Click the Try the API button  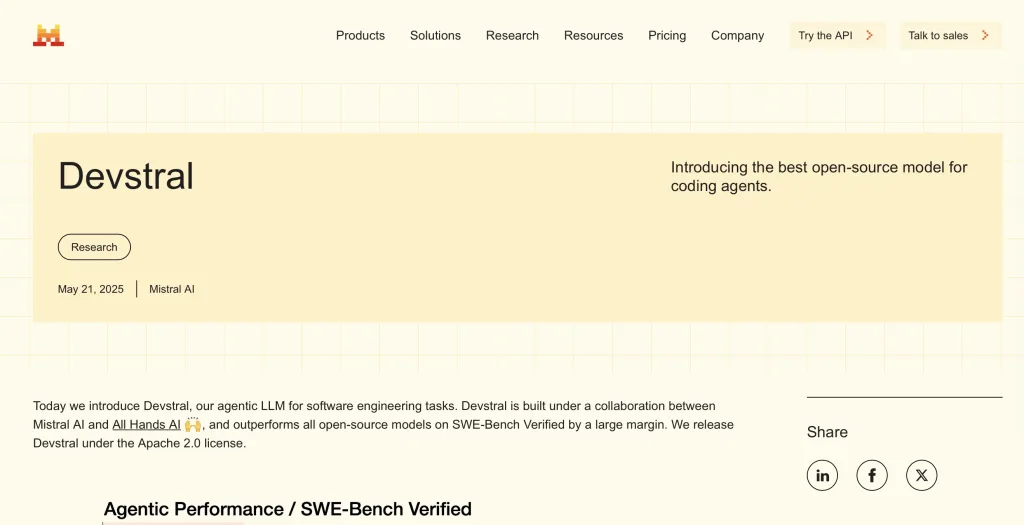tap(838, 35)
